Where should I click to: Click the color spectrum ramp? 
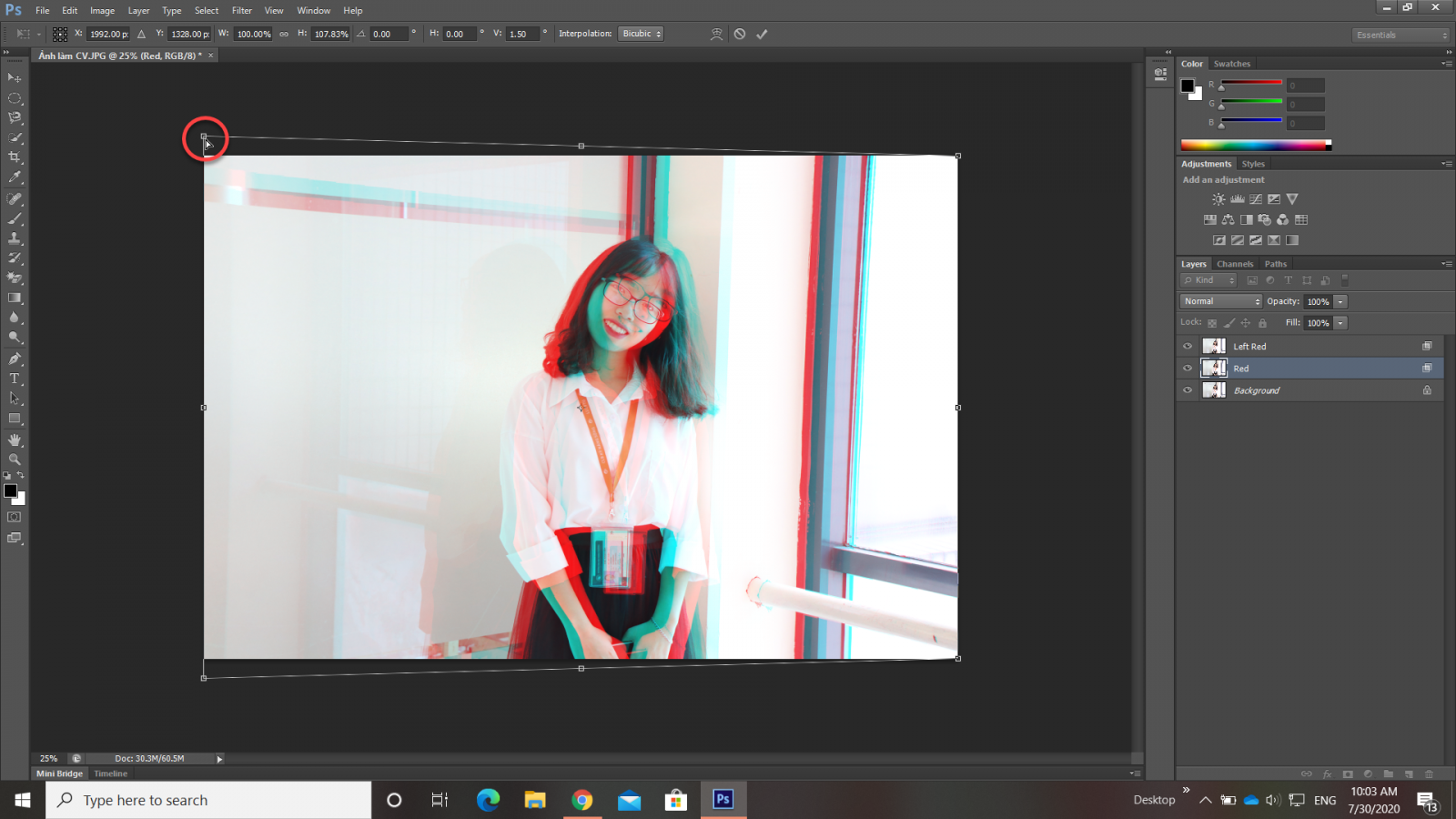tap(1255, 145)
